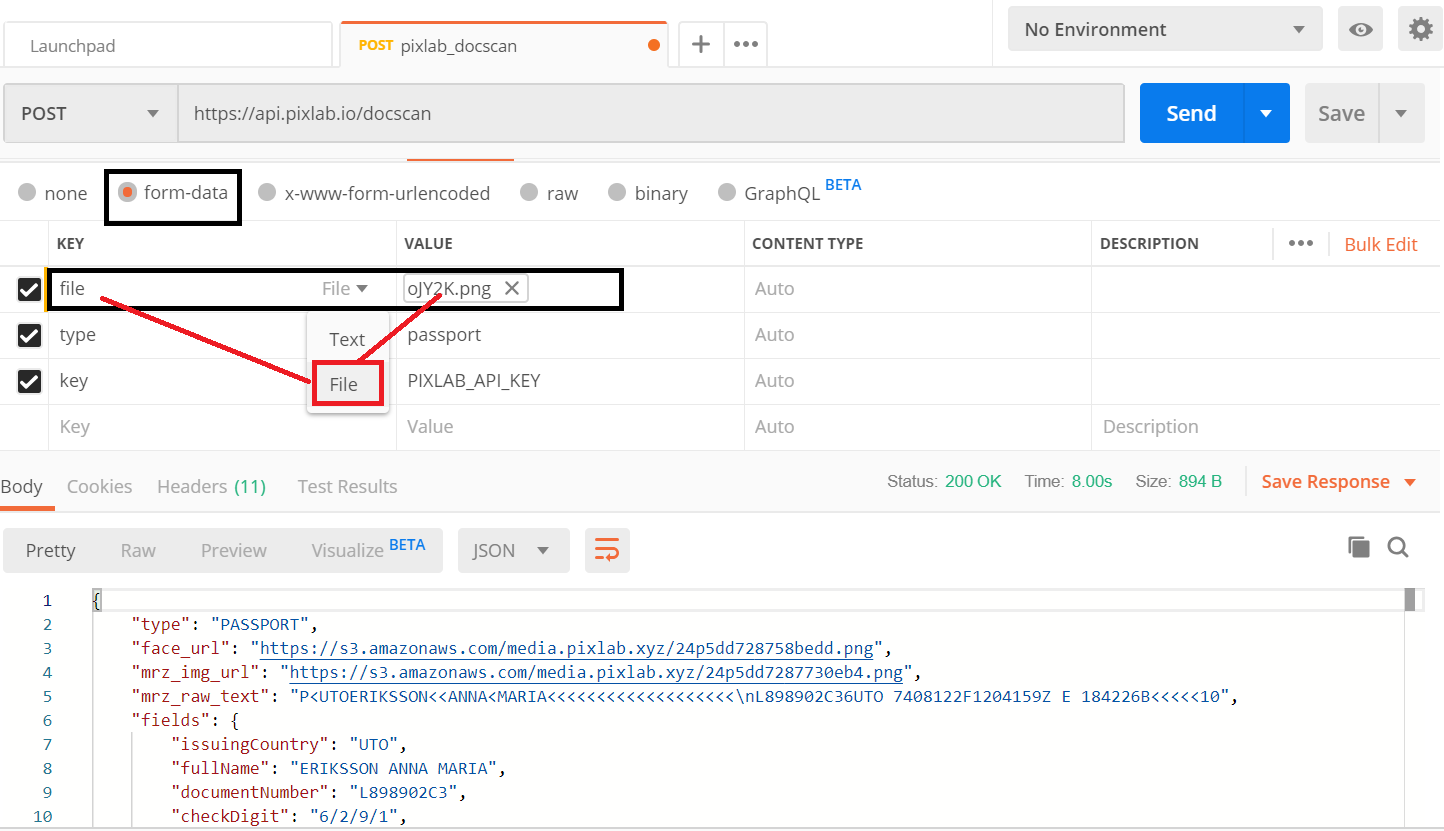1444x831 pixels.
Task: Expand the No Environment dropdown
Action: point(1164,30)
